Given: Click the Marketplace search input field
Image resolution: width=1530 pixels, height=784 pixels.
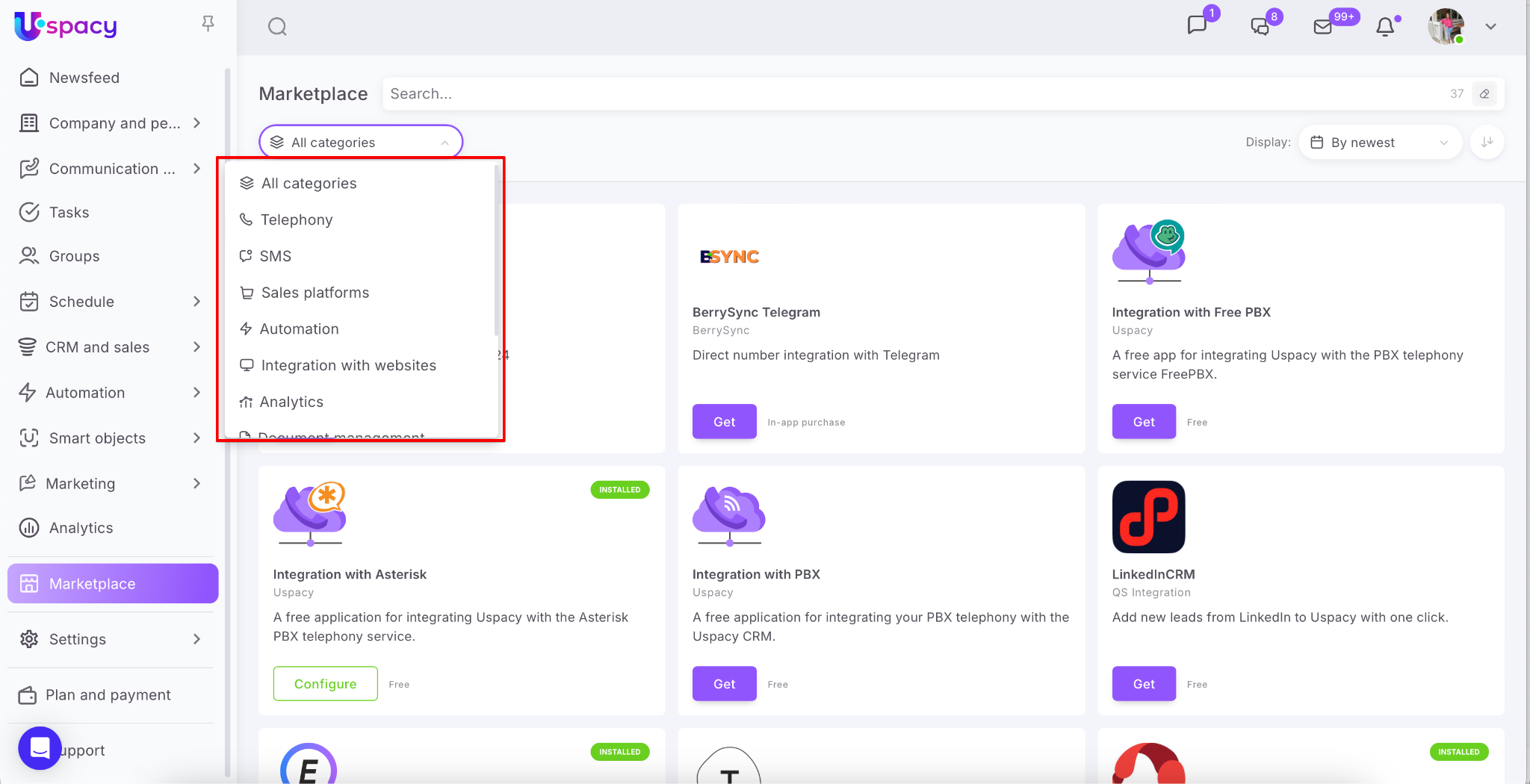Looking at the screenshot, I should [x=911, y=94].
